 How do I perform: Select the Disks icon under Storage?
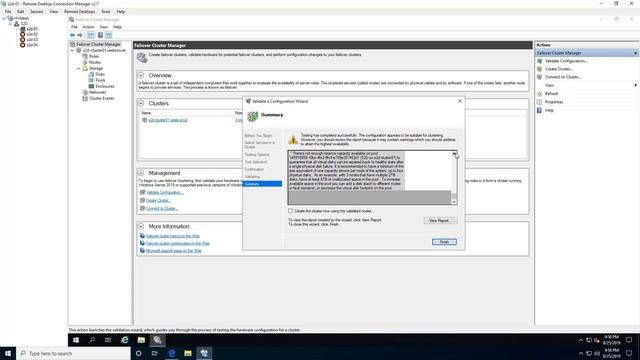coord(91,74)
